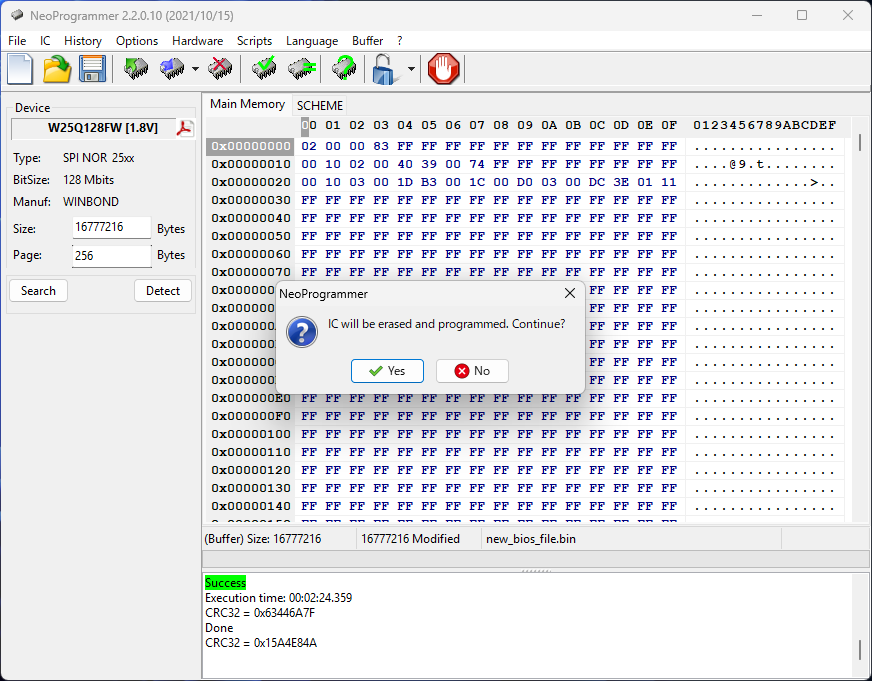
Task: Click the Blank check chip icon
Action: tap(302, 70)
